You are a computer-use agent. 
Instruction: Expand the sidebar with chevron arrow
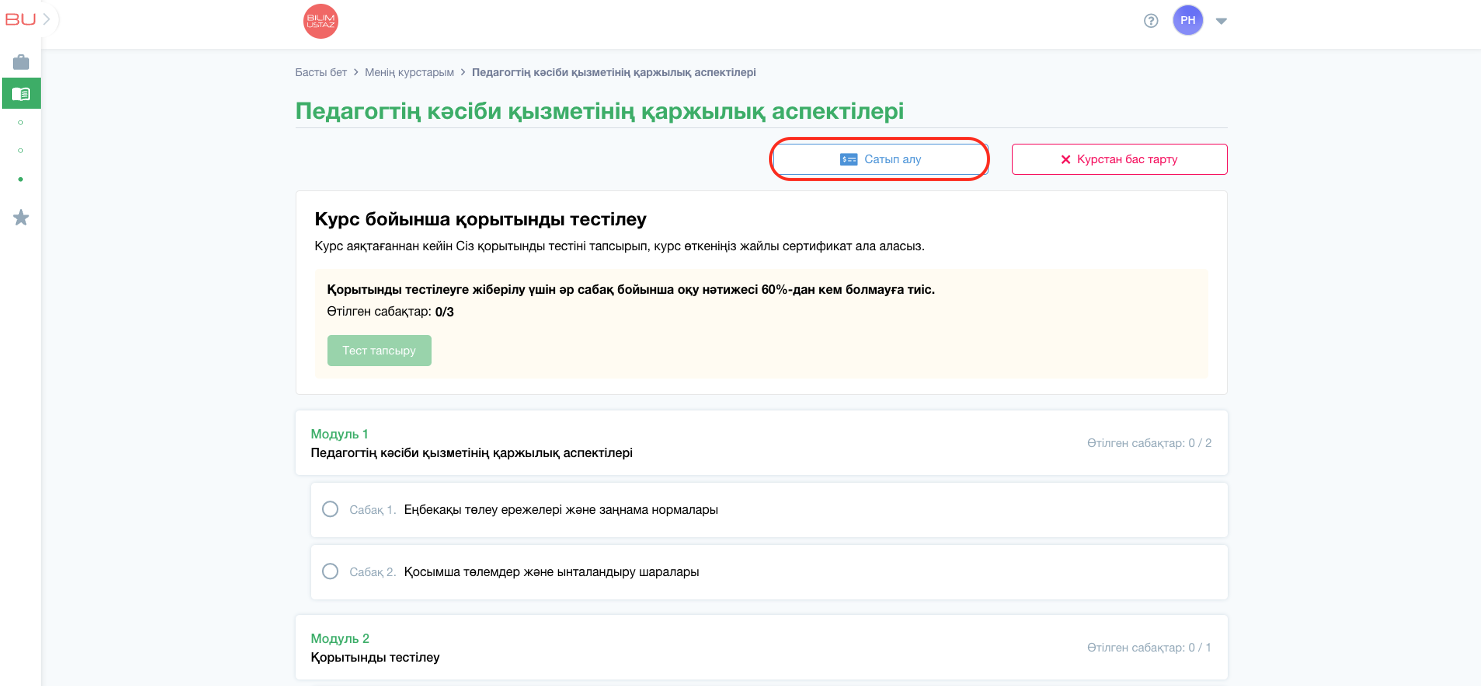[46, 18]
